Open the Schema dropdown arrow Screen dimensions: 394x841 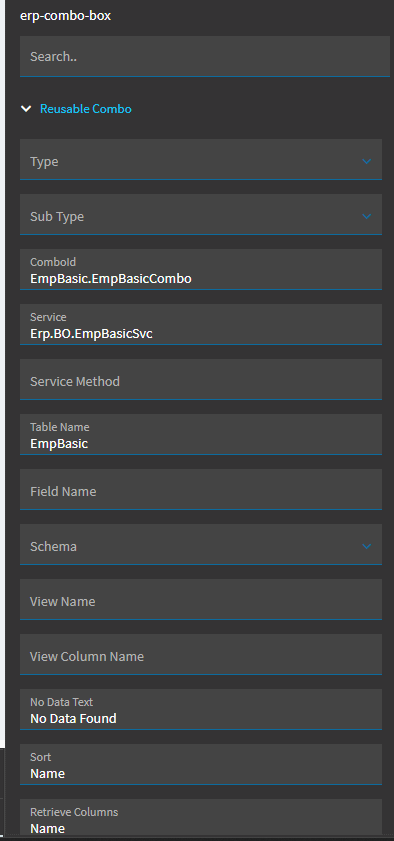tap(367, 546)
